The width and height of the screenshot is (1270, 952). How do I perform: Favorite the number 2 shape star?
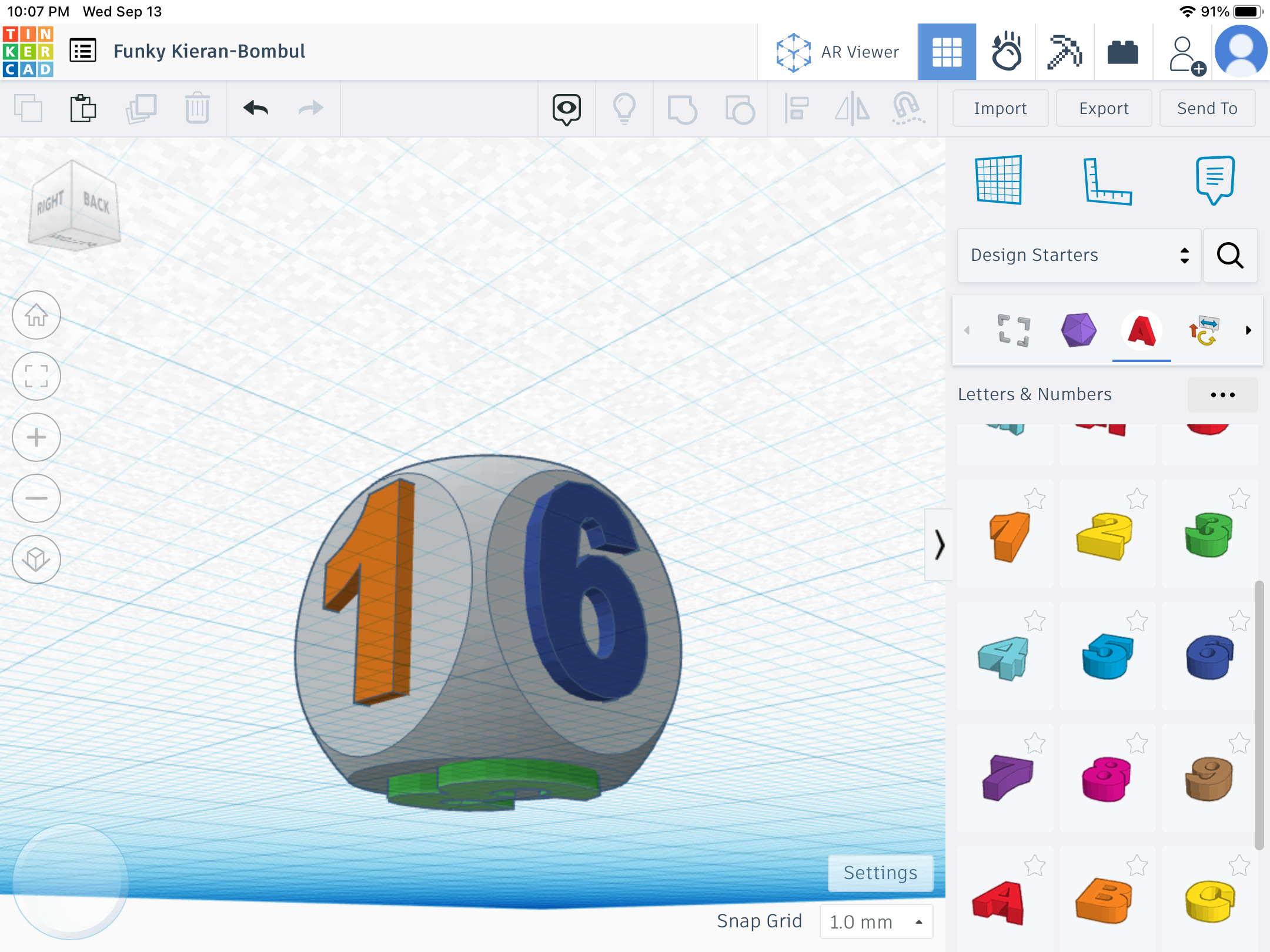pos(1137,499)
